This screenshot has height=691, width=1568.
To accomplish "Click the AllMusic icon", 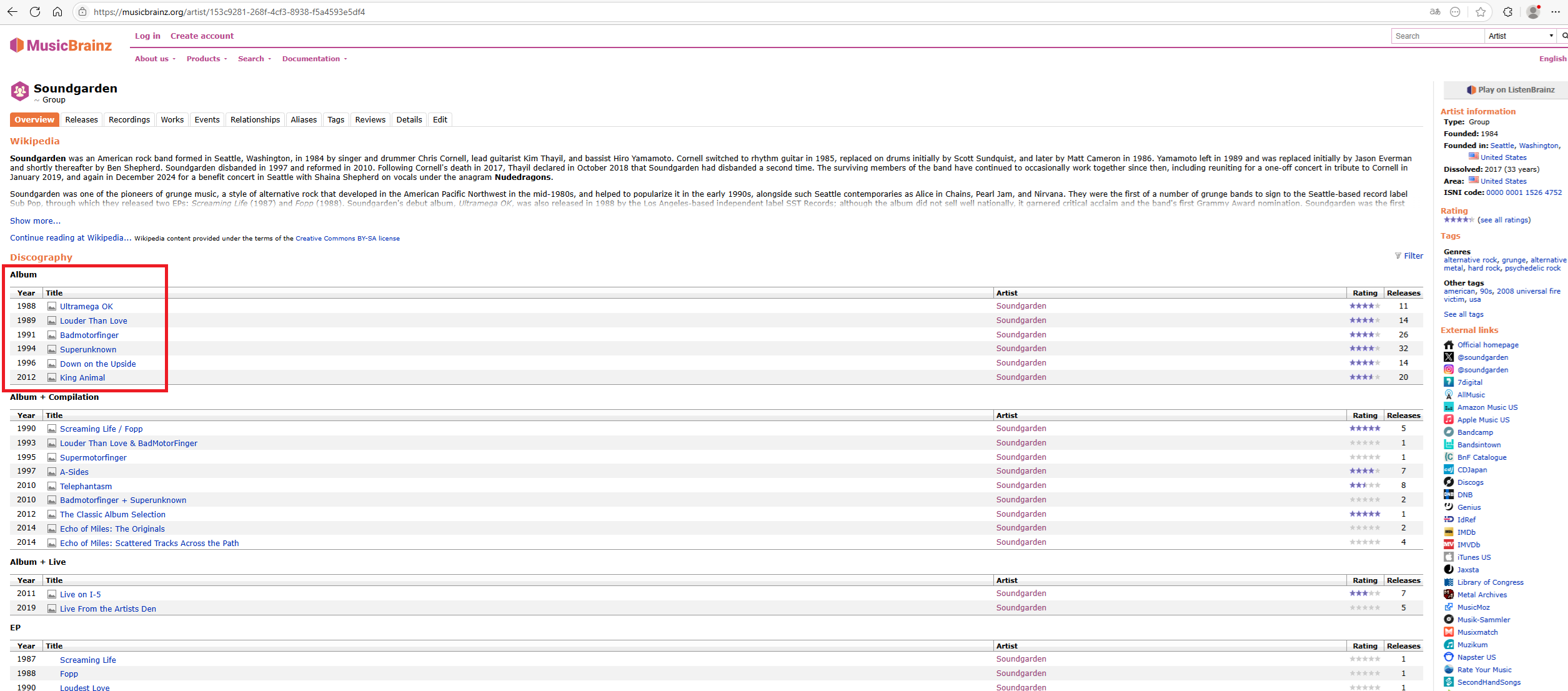I will pos(1449,395).
